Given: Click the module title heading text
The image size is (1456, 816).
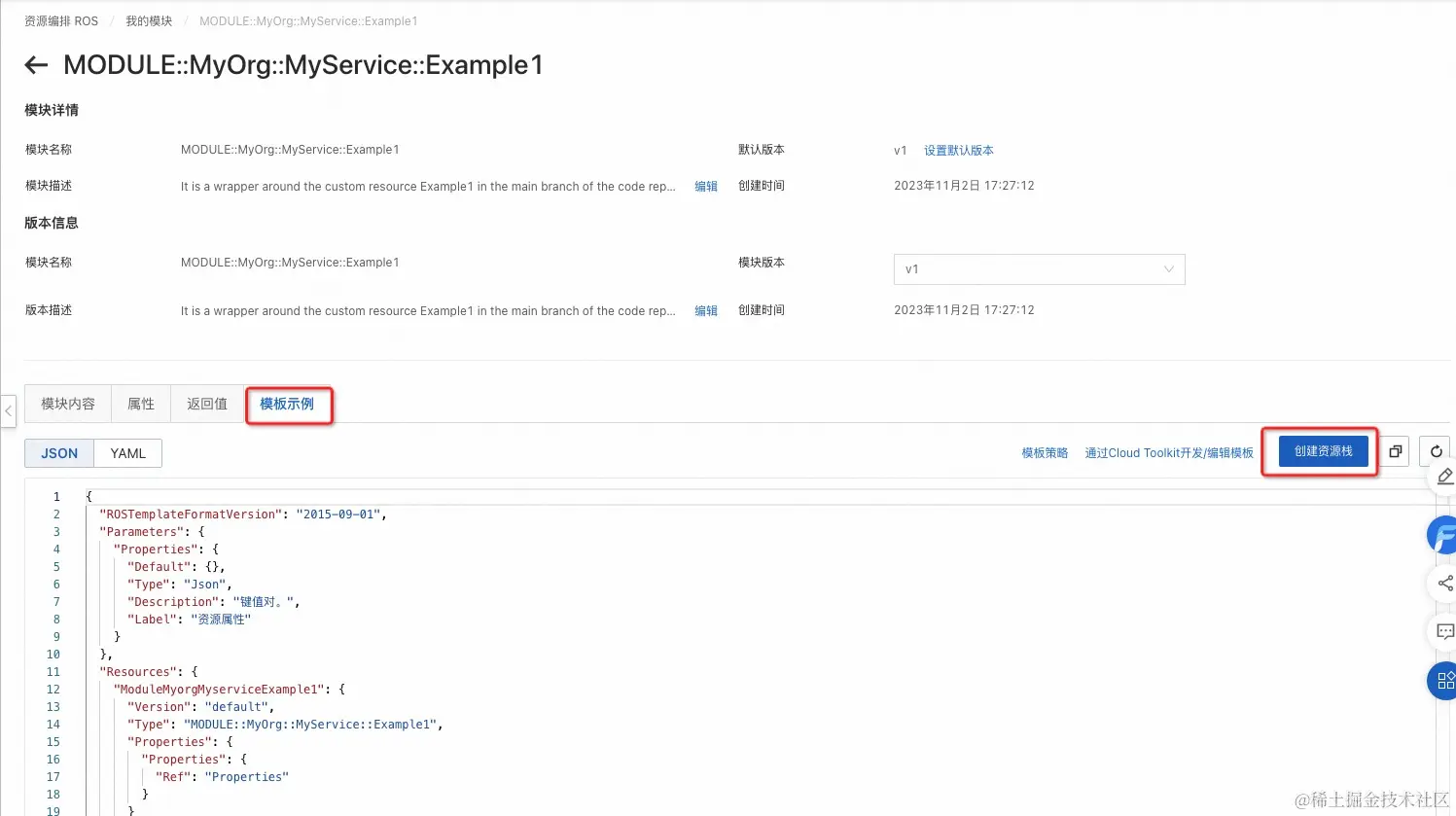Looking at the screenshot, I should pyautogui.click(x=303, y=65).
